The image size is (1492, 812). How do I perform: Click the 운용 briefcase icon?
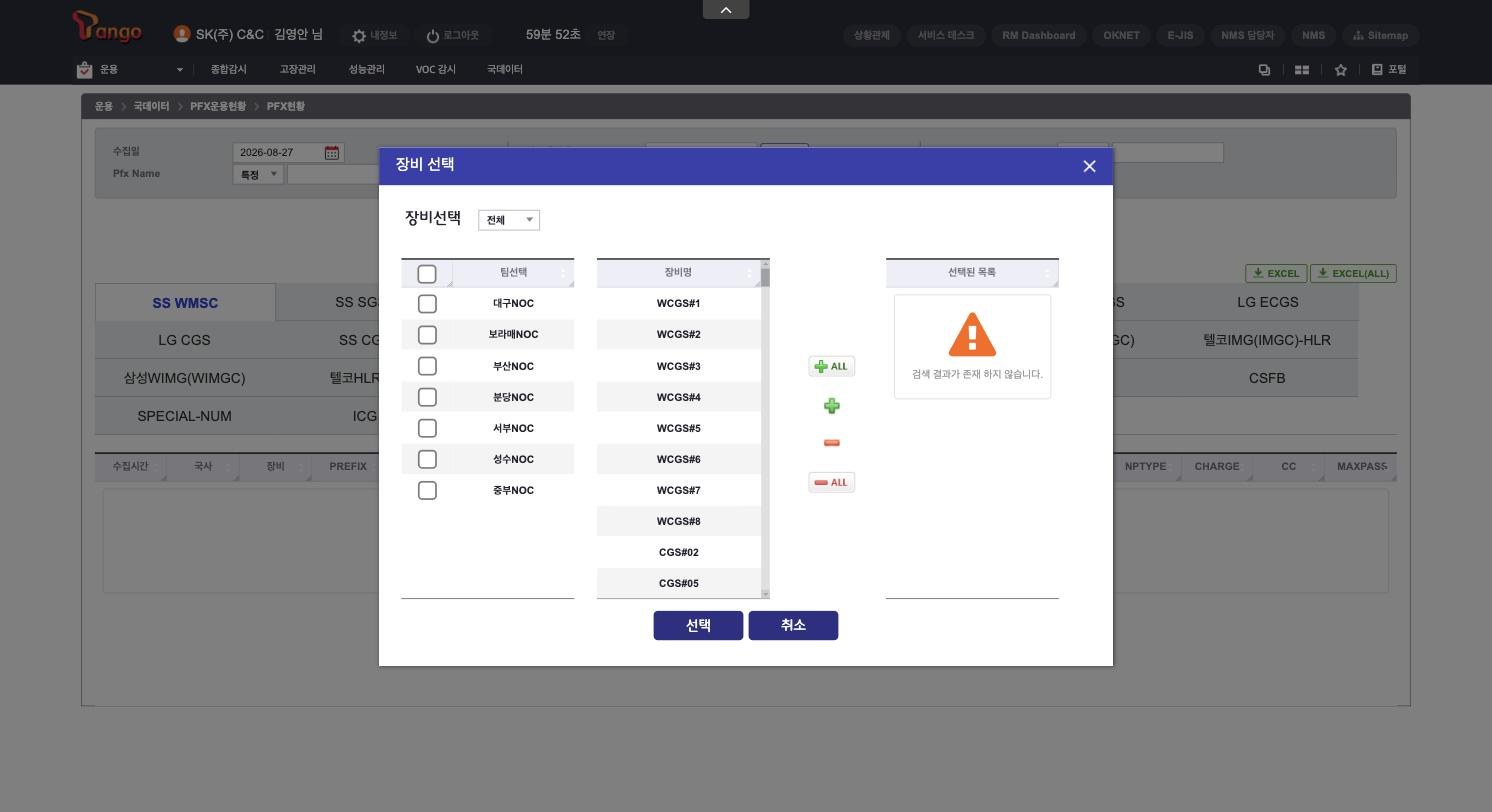[x=84, y=69]
